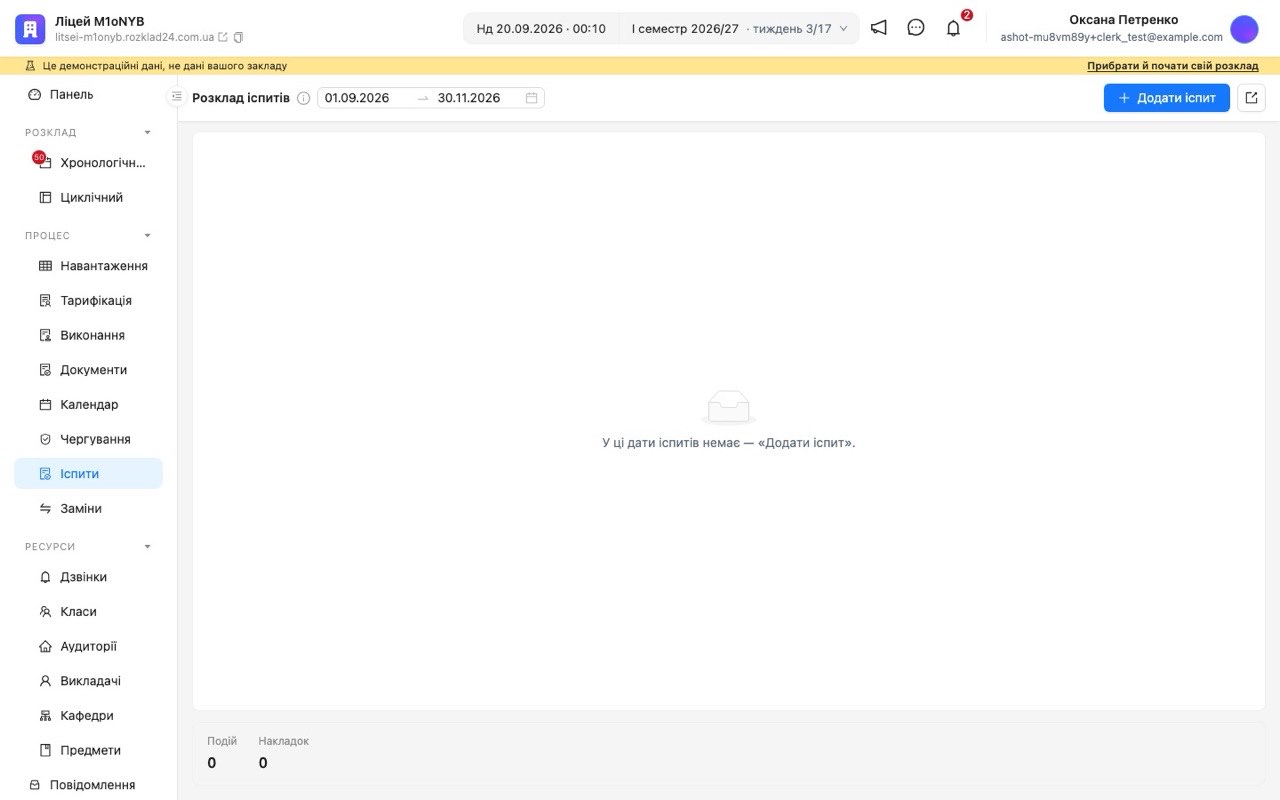The width and height of the screenshot is (1280, 800).
Task: Click the date Нд 20.09.2026 · 00:10
Action: (x=541, y=28)
